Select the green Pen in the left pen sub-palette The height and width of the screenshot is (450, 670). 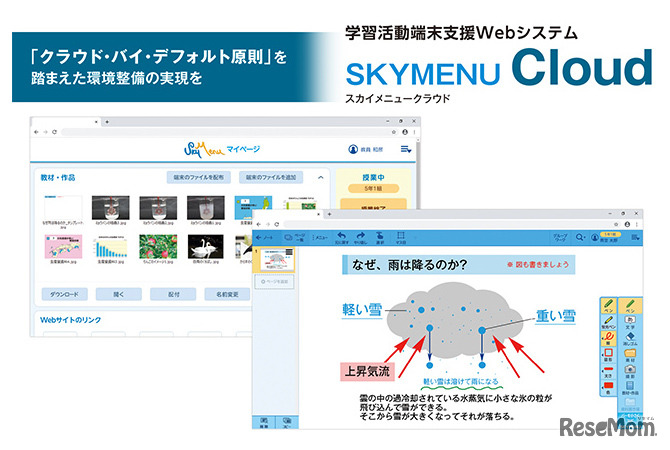point(608,306)
